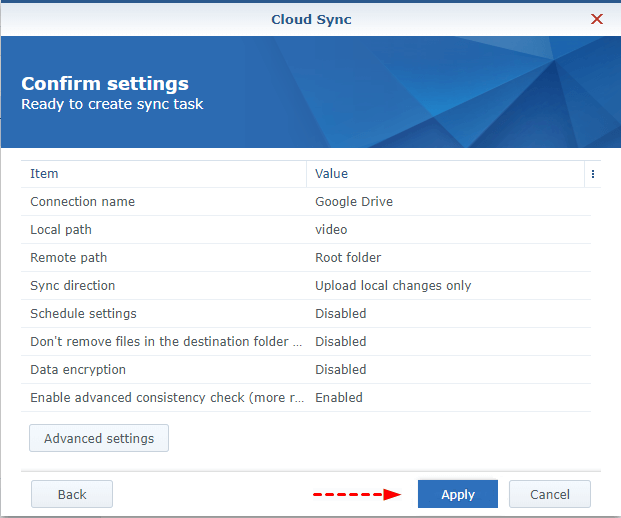621x518 pixels.
Task: Go Back to the previous step
Action: 72,494
